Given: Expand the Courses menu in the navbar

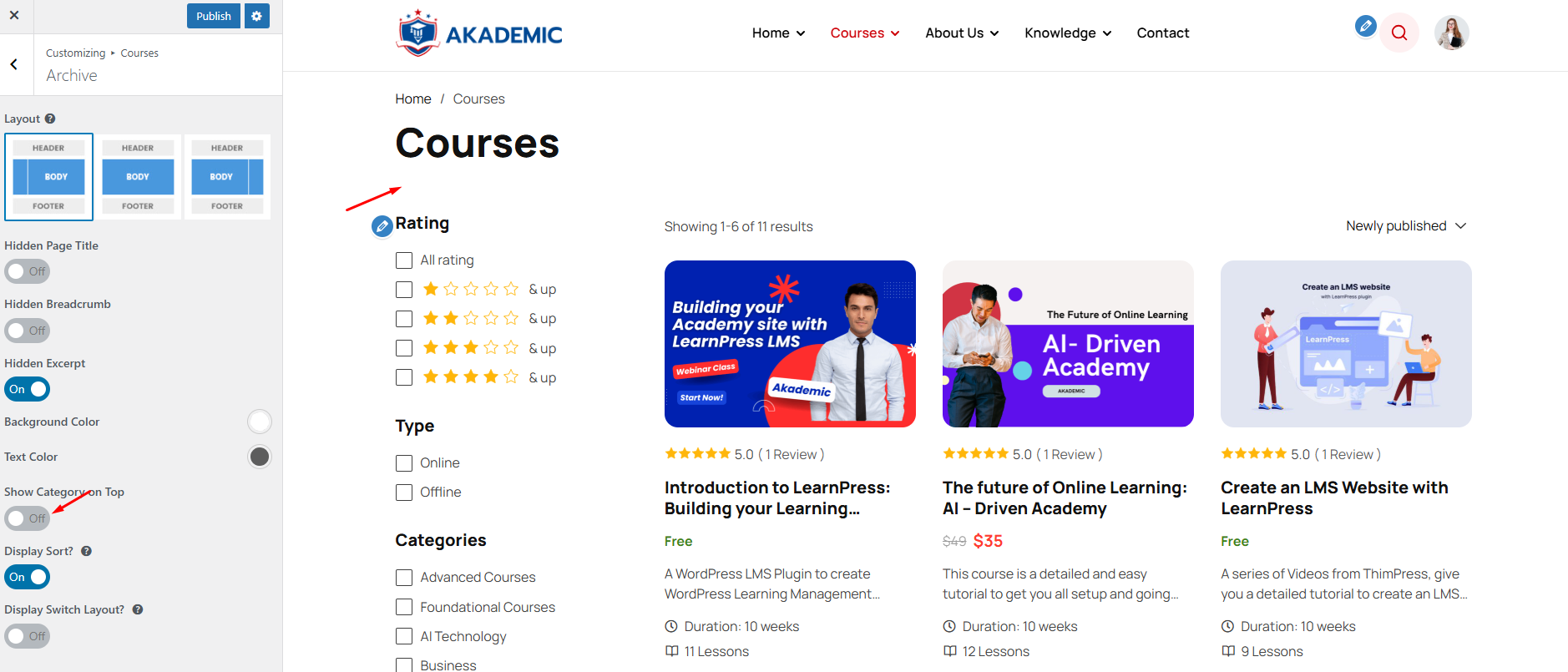Looking at the screenshot, I should coord(864,33).
